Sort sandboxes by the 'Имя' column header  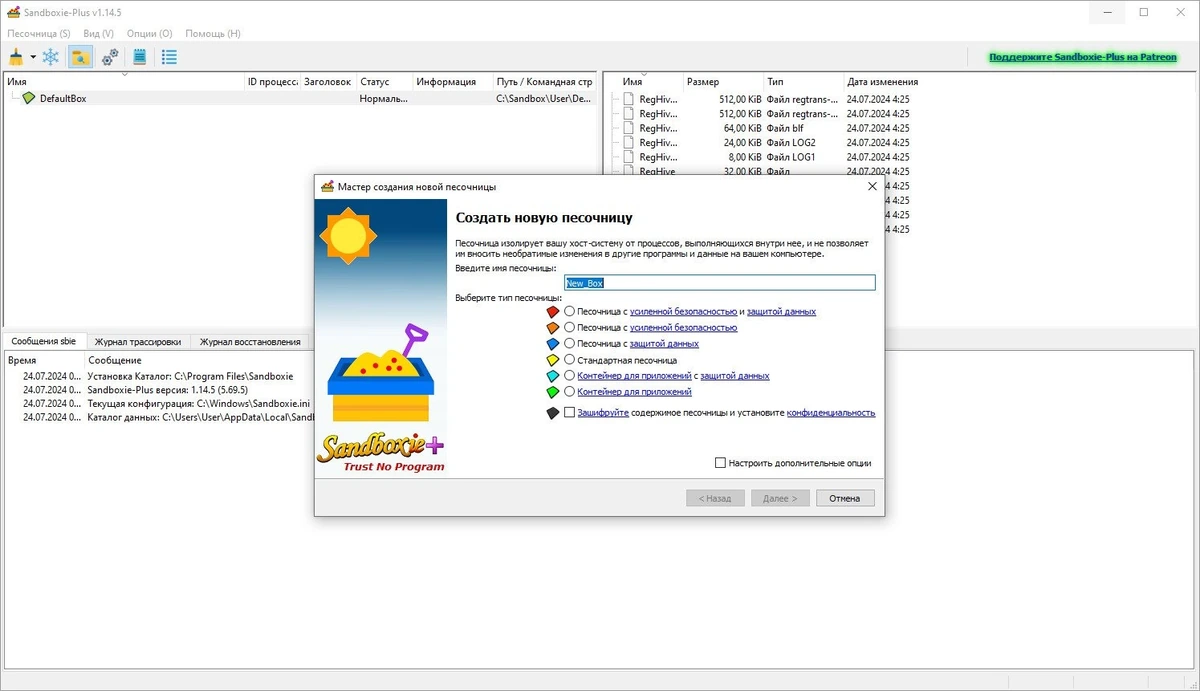point(124,81)
